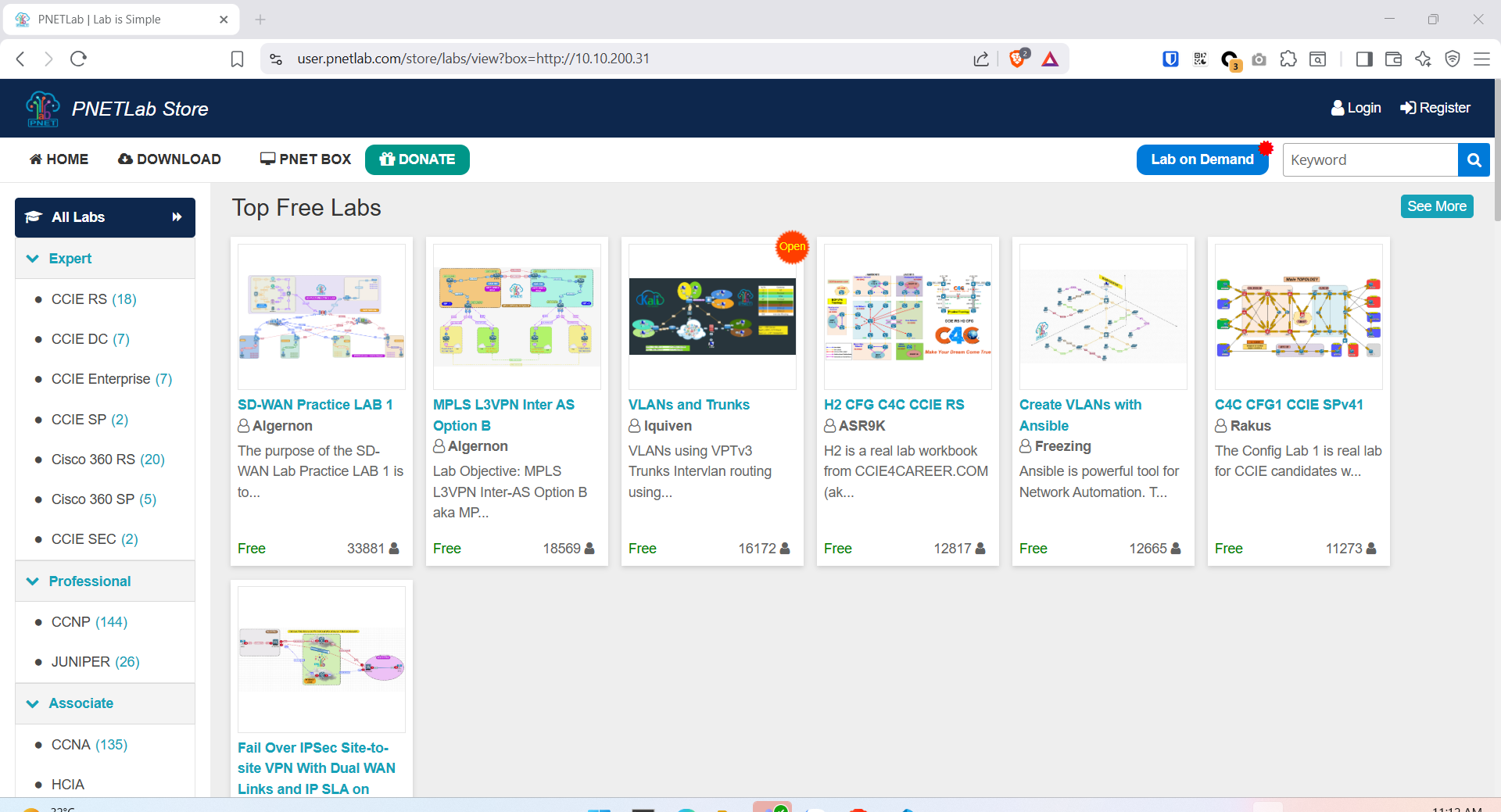Open the DOWNLOAD menu item

click(x=170, y=159)
